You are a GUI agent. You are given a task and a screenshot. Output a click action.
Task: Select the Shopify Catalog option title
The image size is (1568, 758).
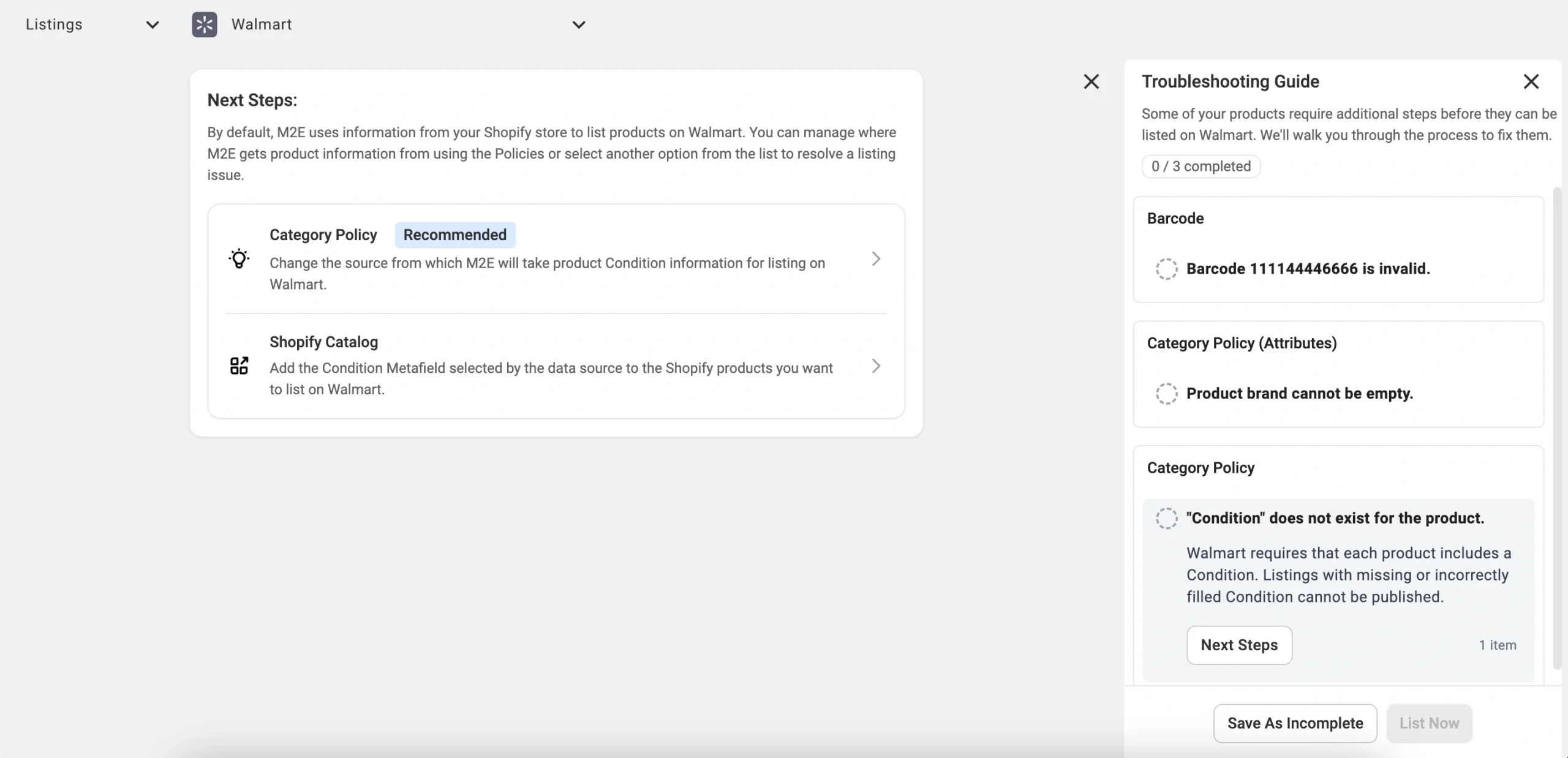click(323, 342)
